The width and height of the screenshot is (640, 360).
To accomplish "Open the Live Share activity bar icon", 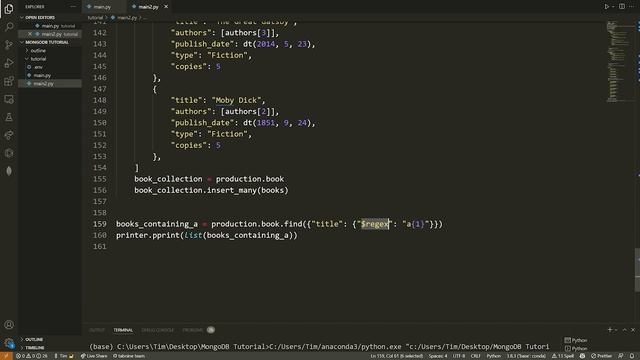I will pos(9,135).
